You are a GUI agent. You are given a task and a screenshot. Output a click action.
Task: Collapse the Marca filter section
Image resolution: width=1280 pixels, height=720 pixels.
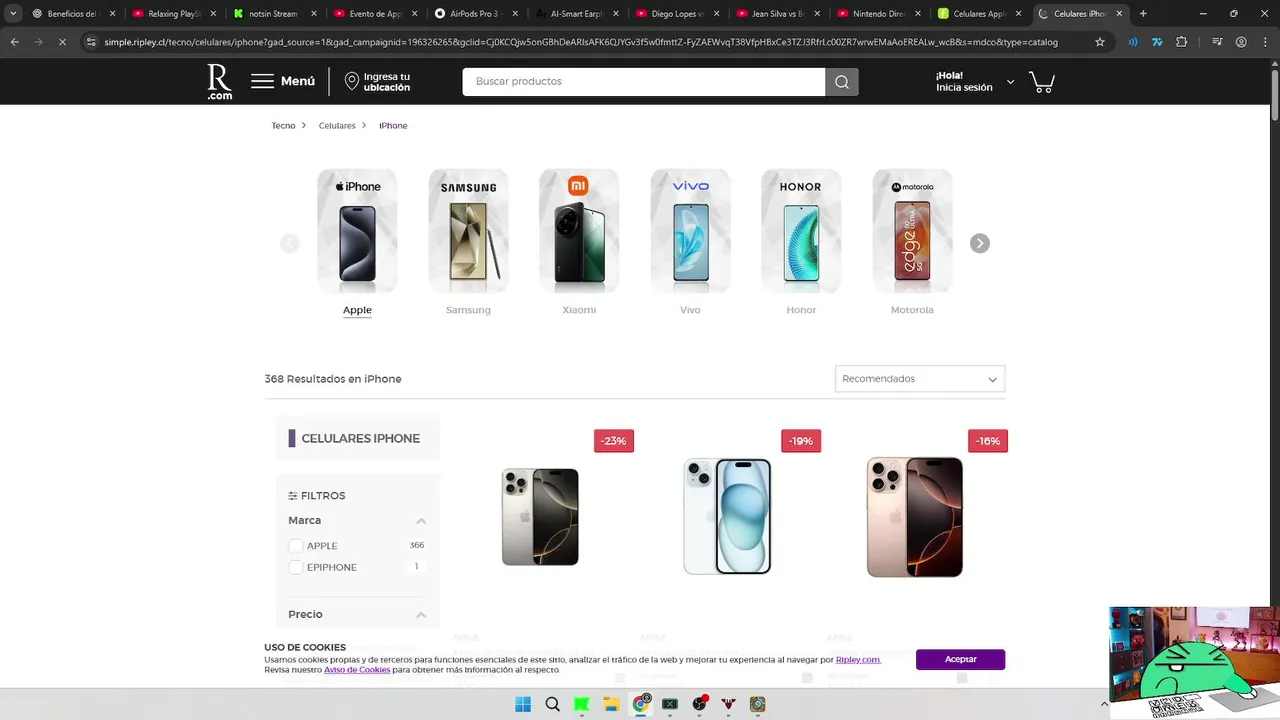[x=421, y=521]
